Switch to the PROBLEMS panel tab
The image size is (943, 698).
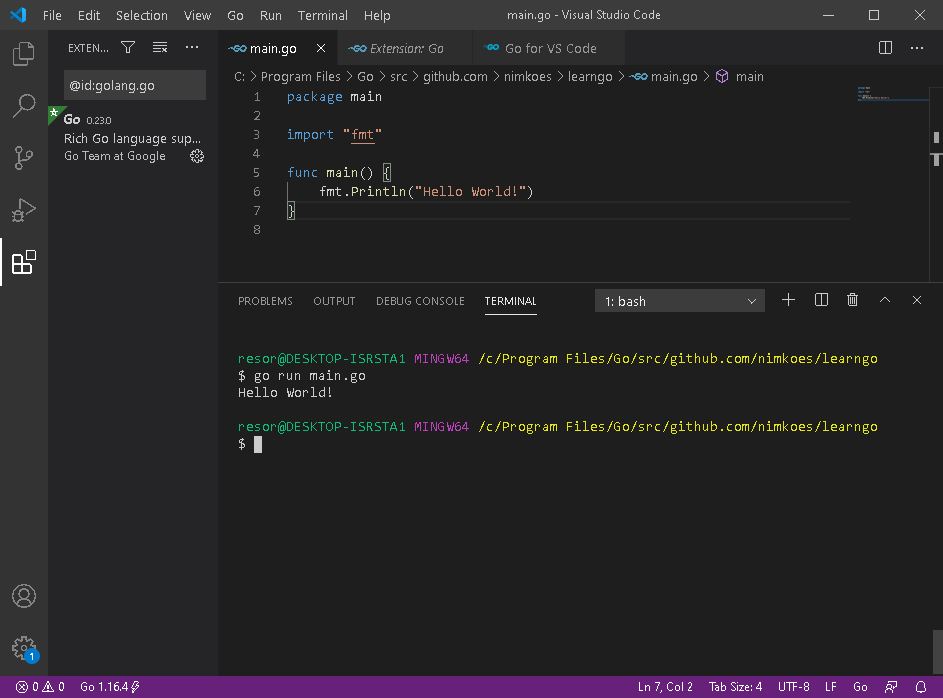pos(265,301)
